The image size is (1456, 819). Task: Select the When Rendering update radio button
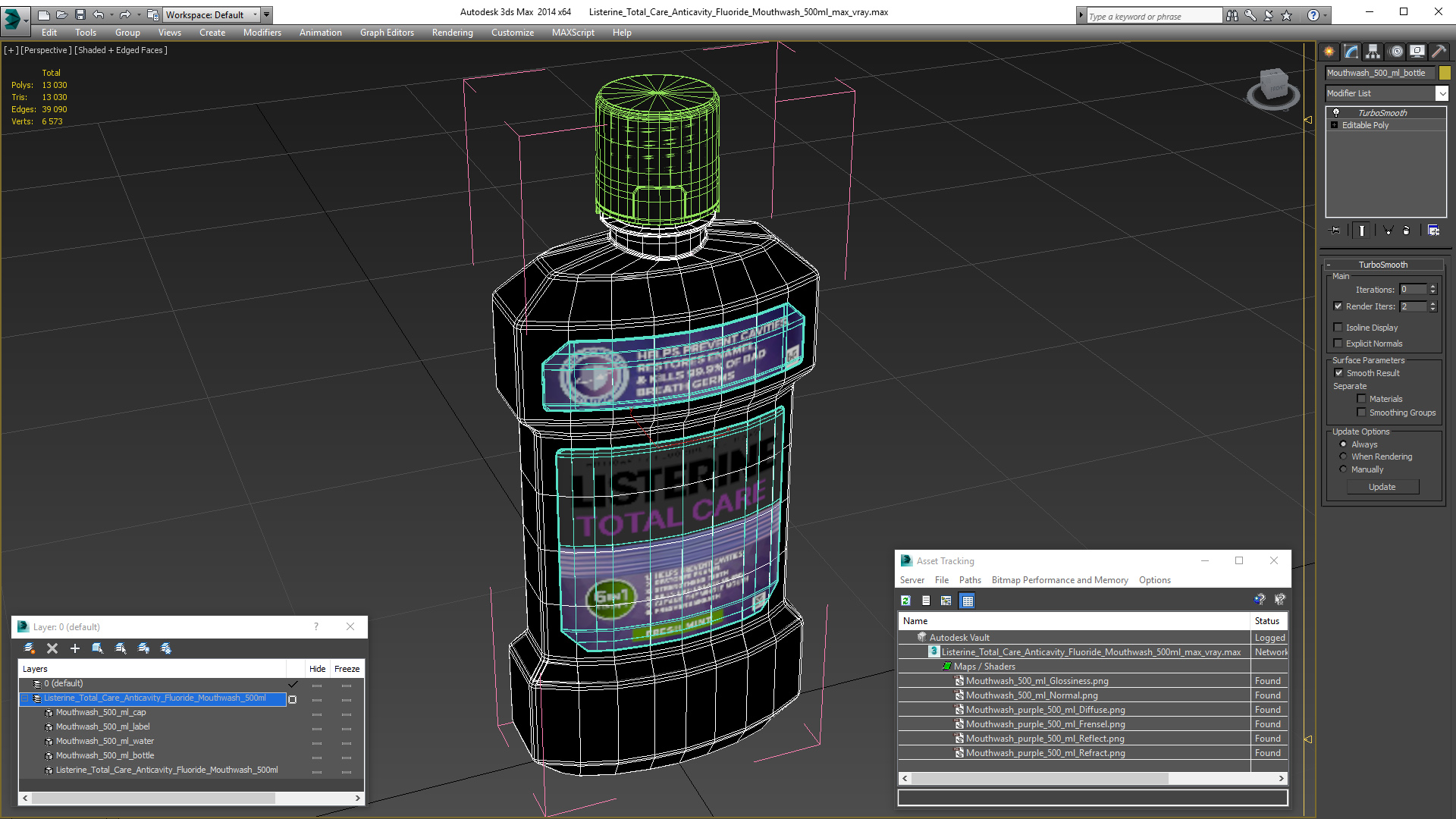(1344, 457)
